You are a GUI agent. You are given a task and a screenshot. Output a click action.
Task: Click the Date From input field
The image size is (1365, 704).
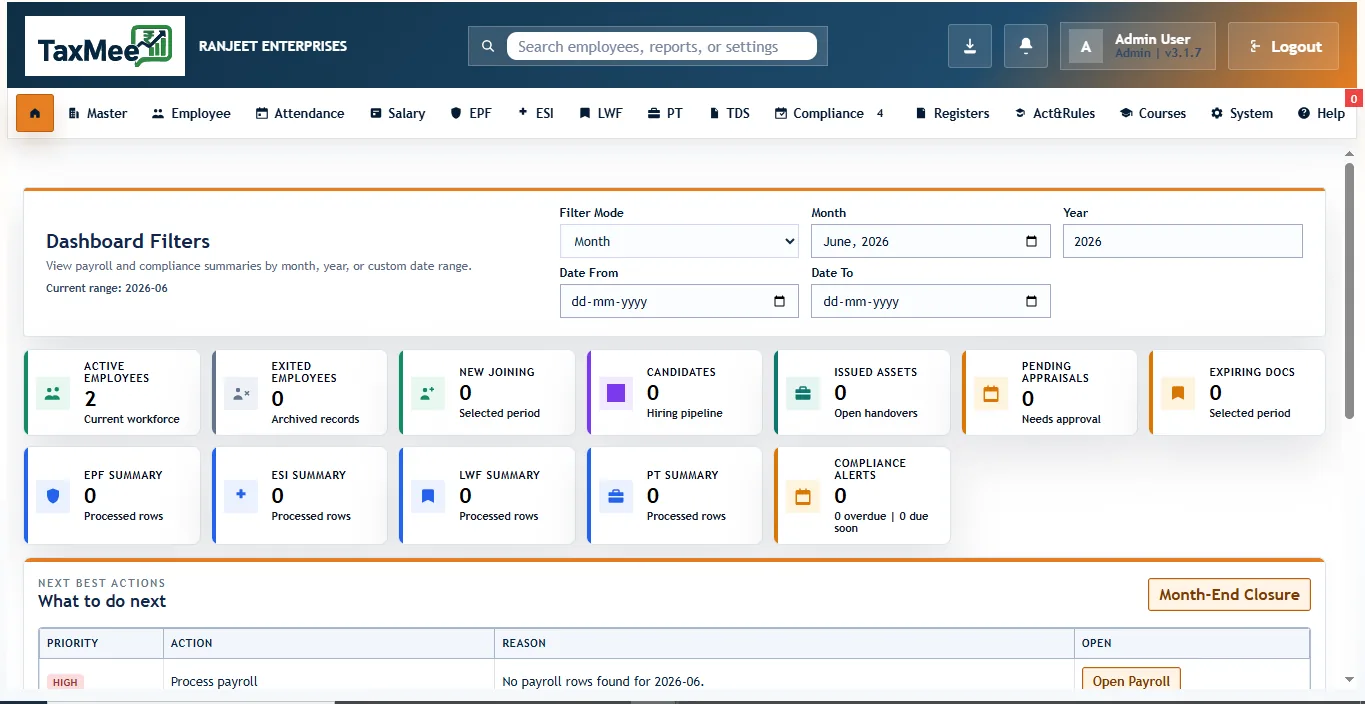[679, 301]
